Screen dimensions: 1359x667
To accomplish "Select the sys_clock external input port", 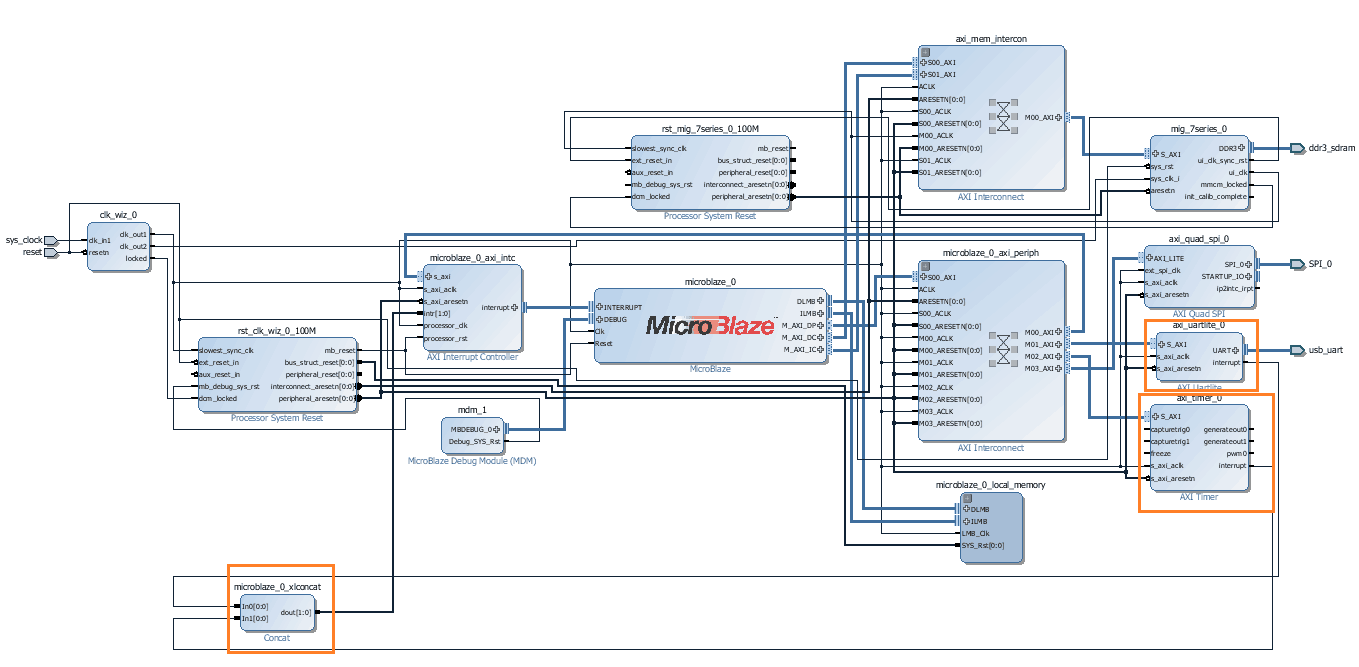I will tap(52, 240).
